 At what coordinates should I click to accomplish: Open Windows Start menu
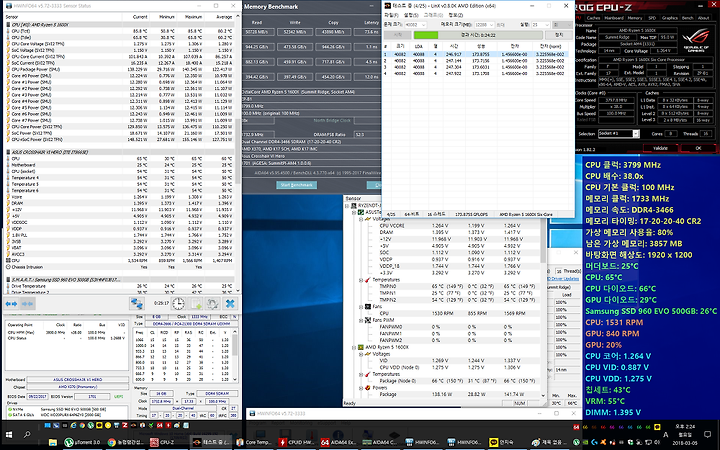pos(9,434)
